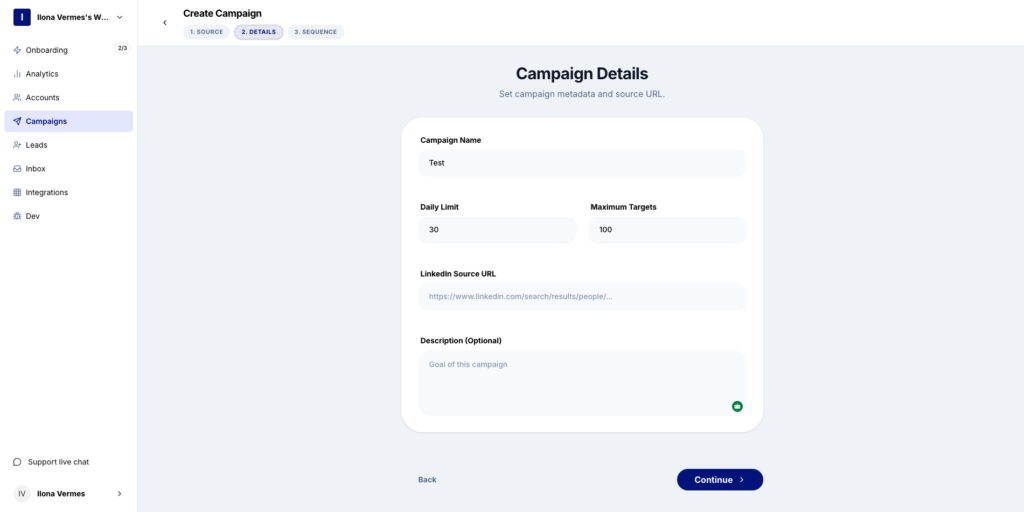Screen dimensions: 1024x512
Task: Open the Integrations page
Action: [x=69, y=193]
